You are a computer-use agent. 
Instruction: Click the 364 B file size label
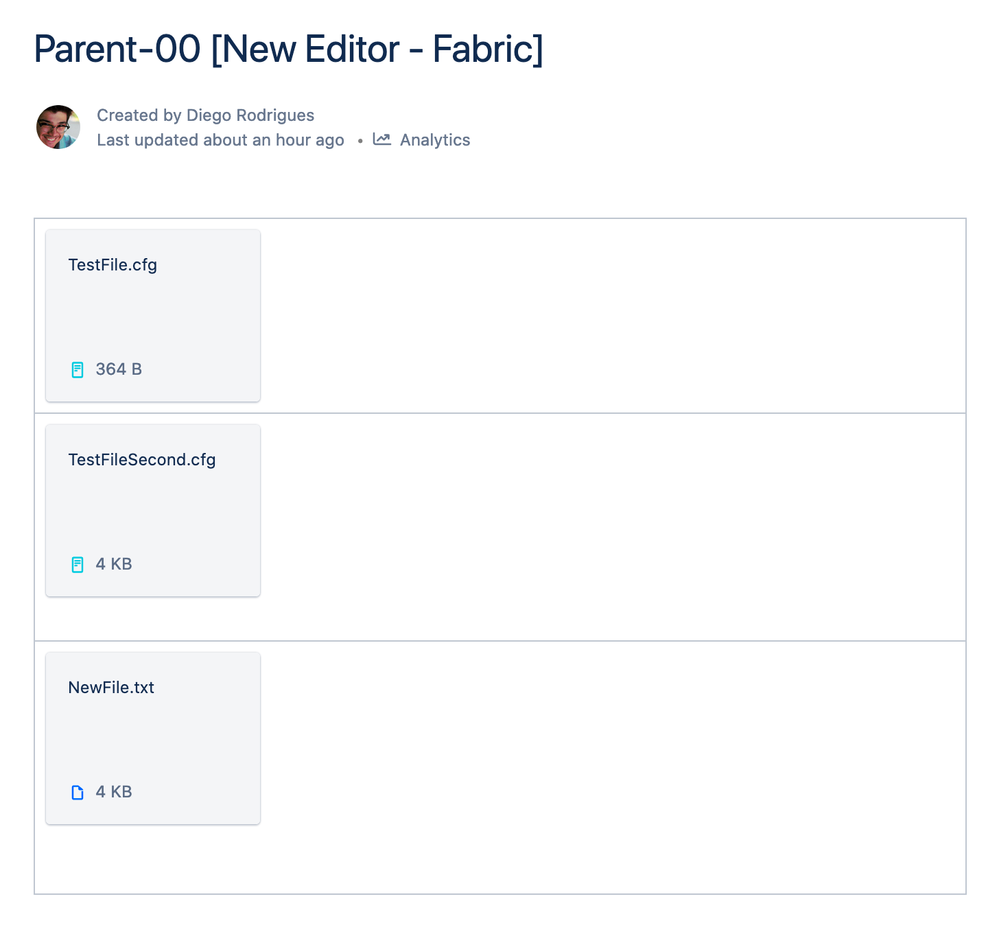[119, 369]
